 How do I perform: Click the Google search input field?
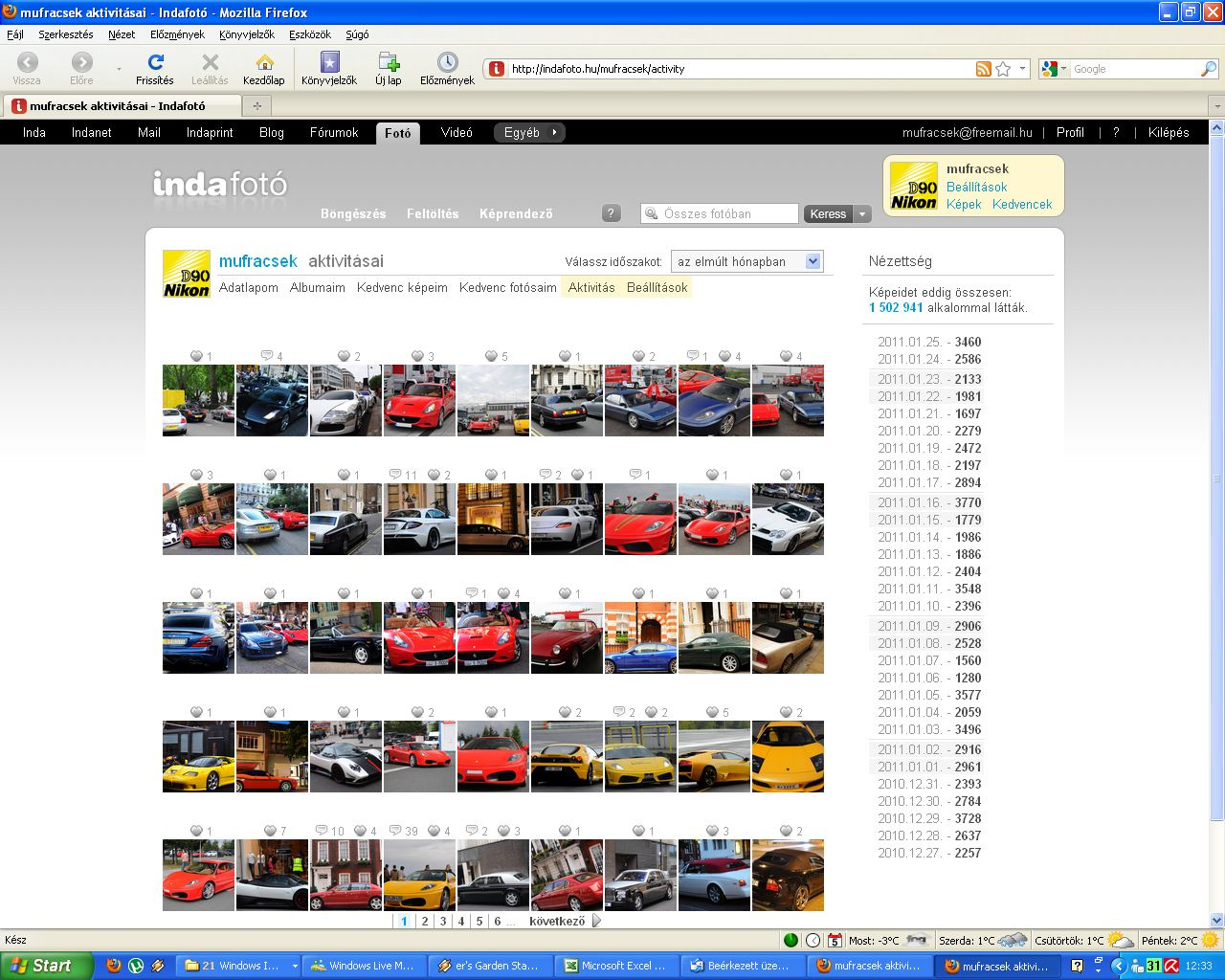coord(1134,69)
